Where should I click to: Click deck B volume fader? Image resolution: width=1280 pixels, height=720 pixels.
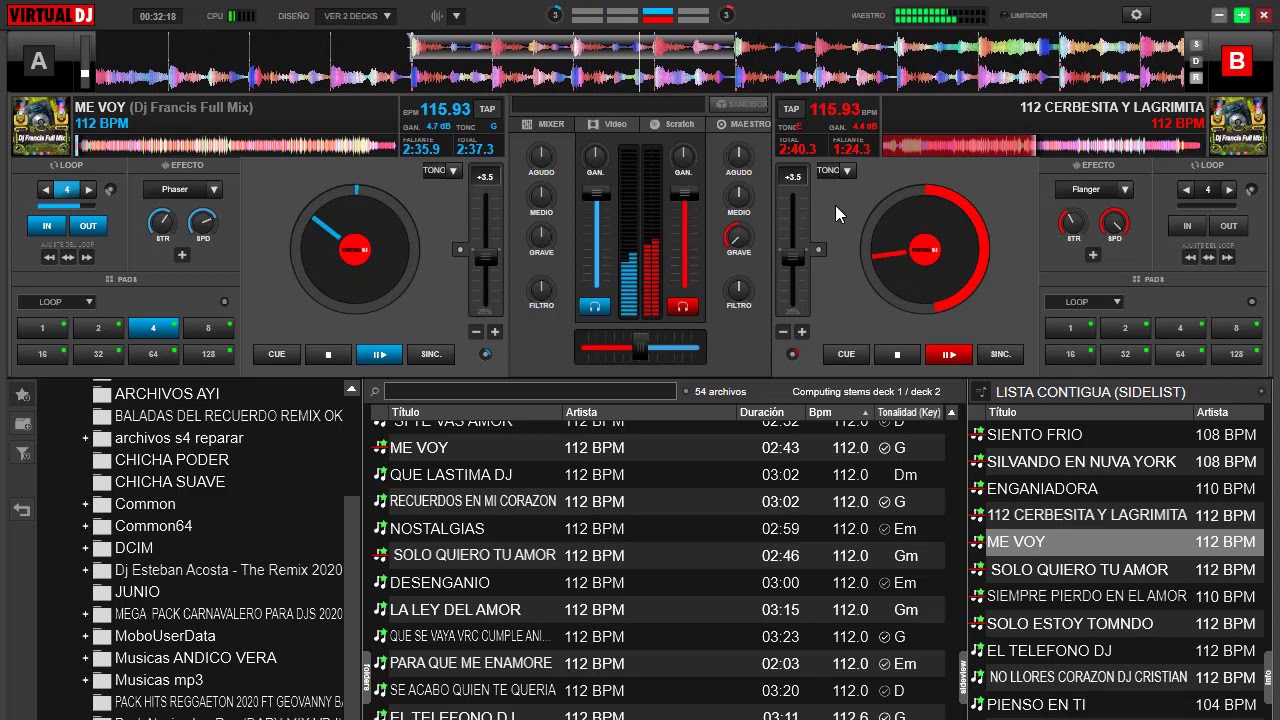684,195
